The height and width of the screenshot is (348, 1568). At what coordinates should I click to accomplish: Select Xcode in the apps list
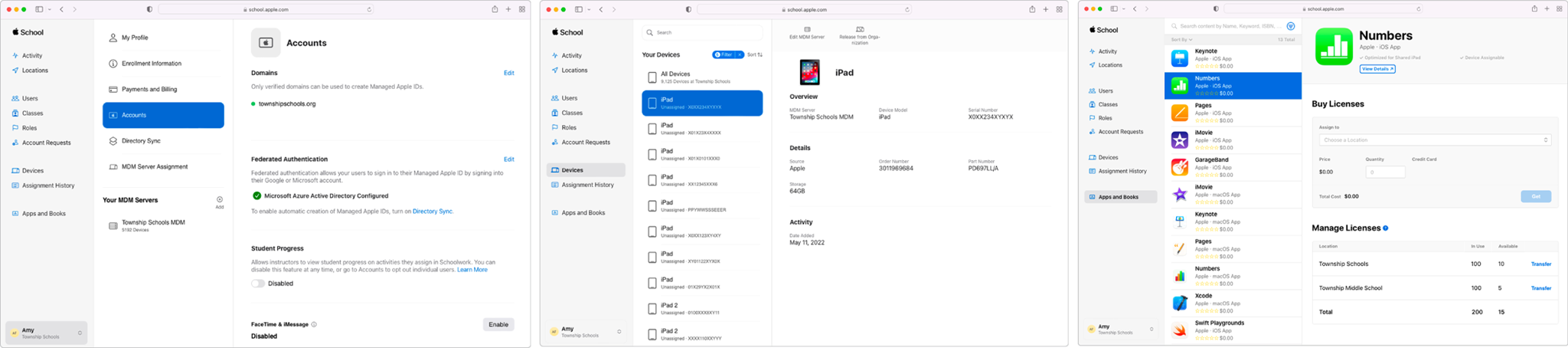pos(1233,304)
